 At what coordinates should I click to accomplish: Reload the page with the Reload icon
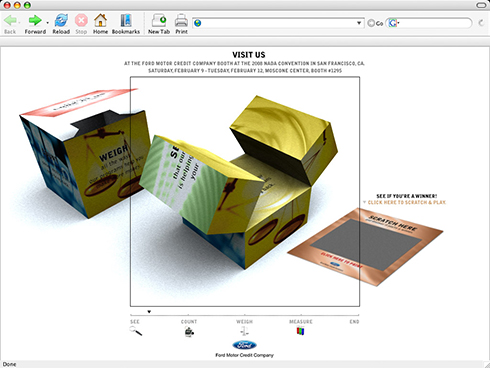tap(61, 21)
